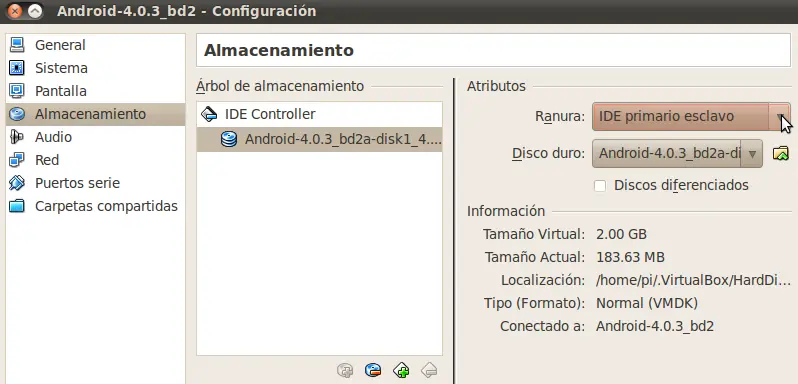Remove the selected disk attachment
This screenshot has width=798, height=384.
(373, 370)
